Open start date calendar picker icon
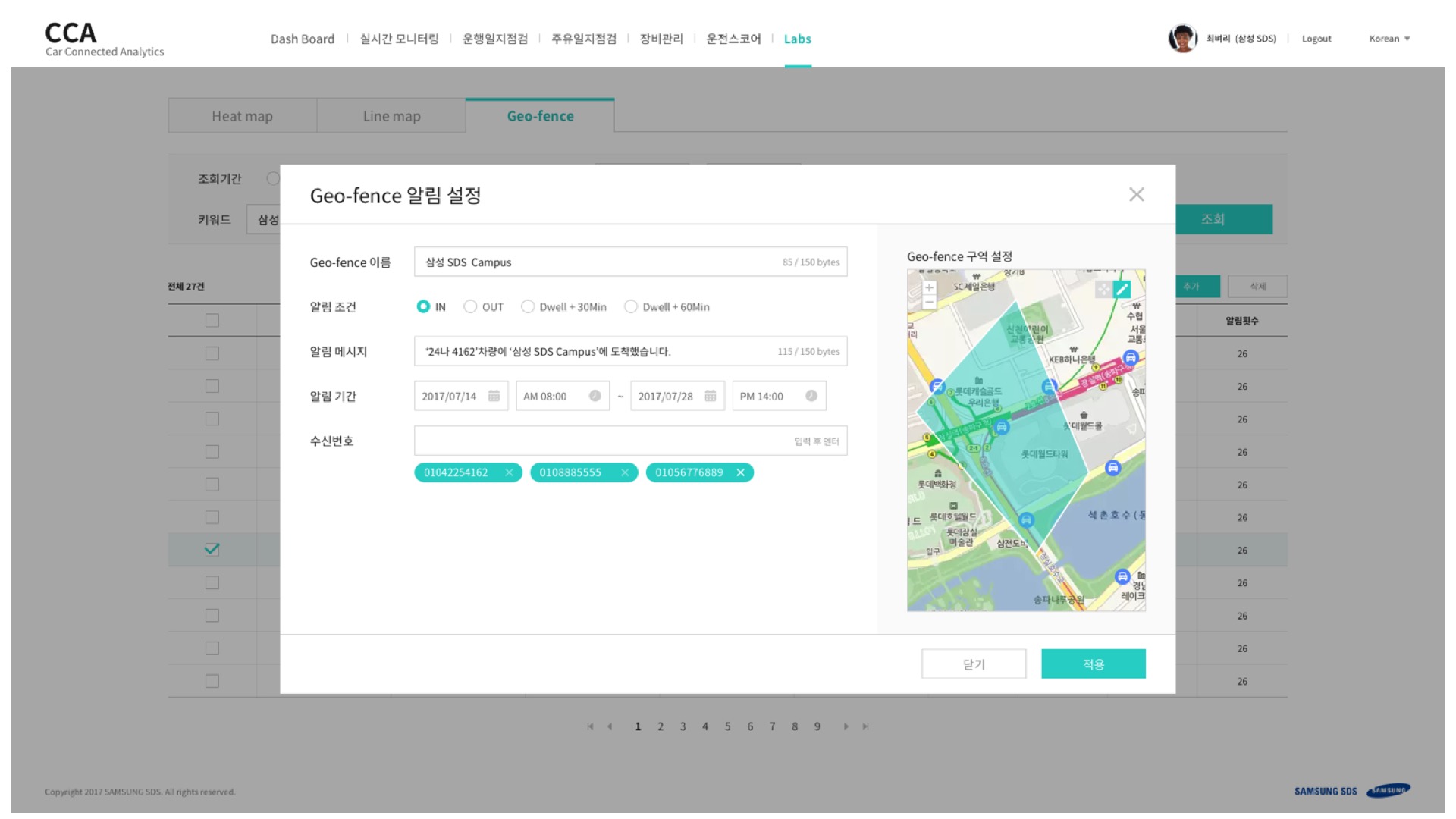 pos(494,396)
